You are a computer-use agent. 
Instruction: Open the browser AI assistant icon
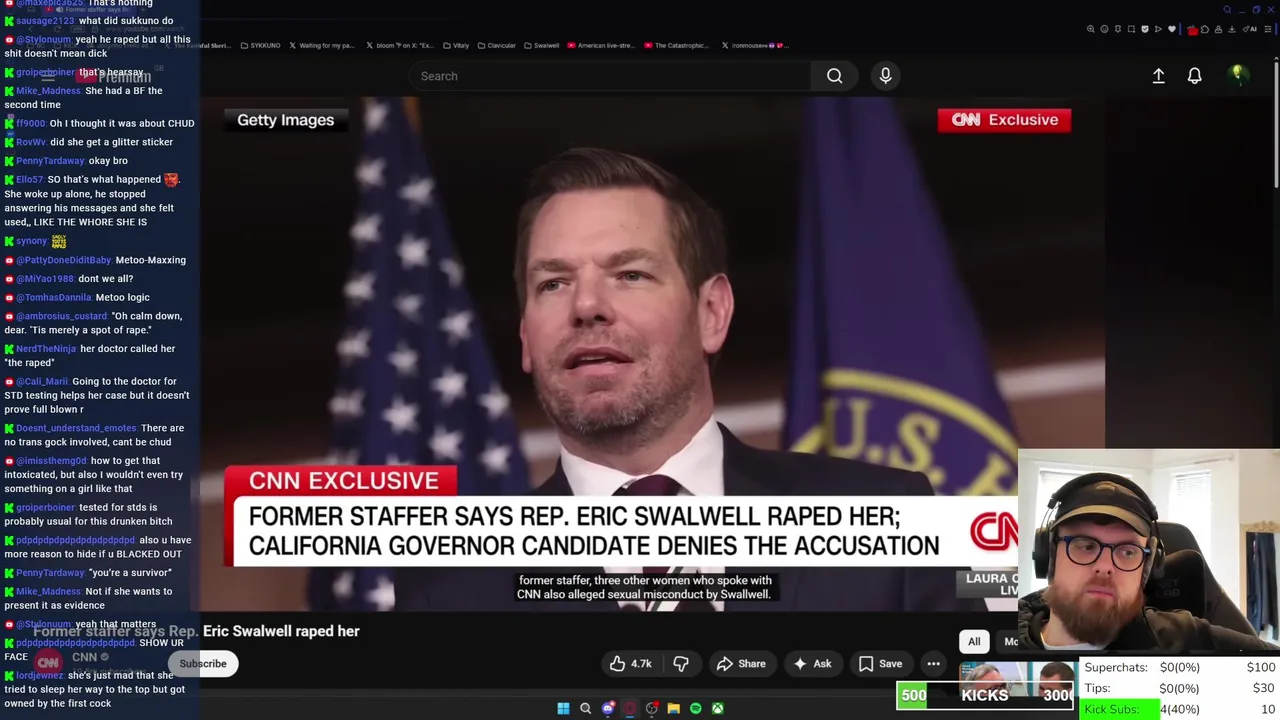[1249, 29]
